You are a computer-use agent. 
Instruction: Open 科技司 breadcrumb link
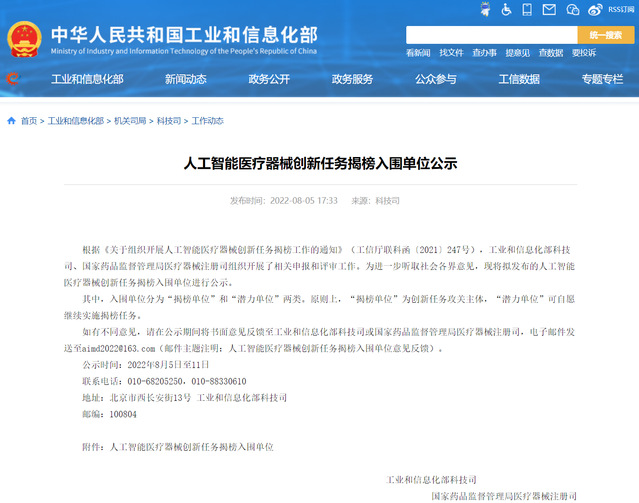pos(167,120)
